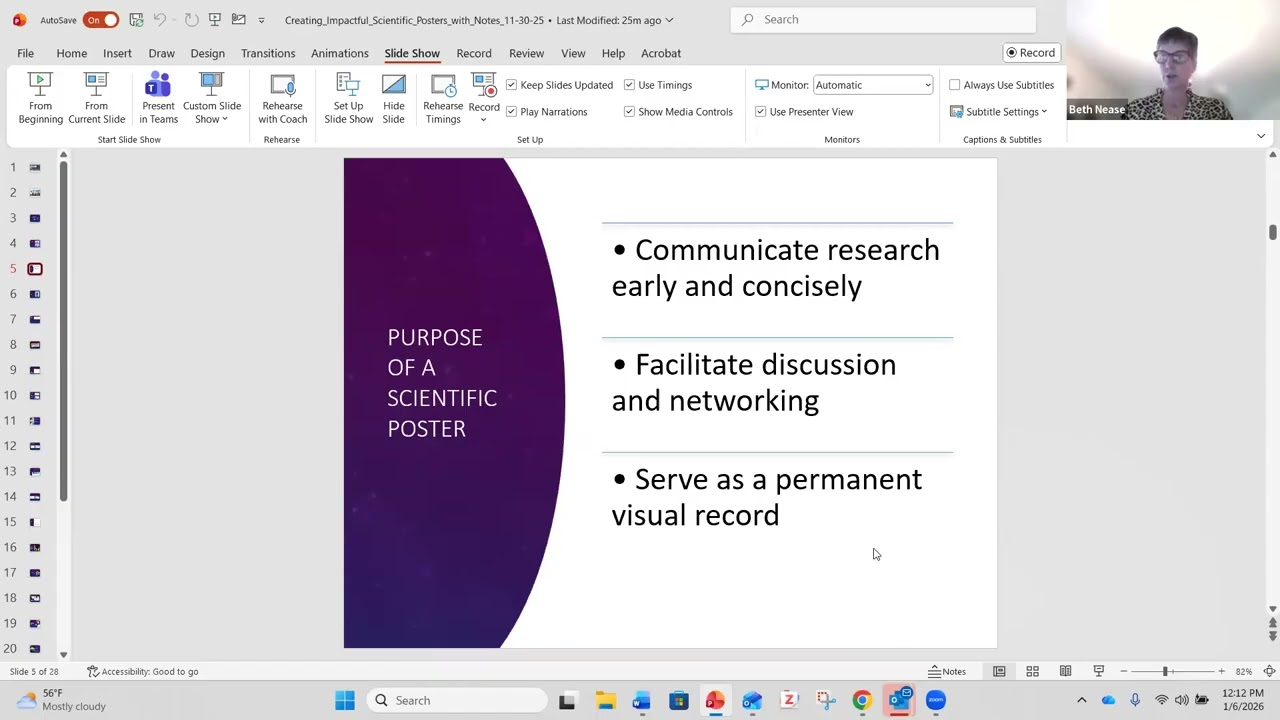The height and width of the screenshot is (720, 1280).
Task: Open the Design tab
Action: (207, 53)
